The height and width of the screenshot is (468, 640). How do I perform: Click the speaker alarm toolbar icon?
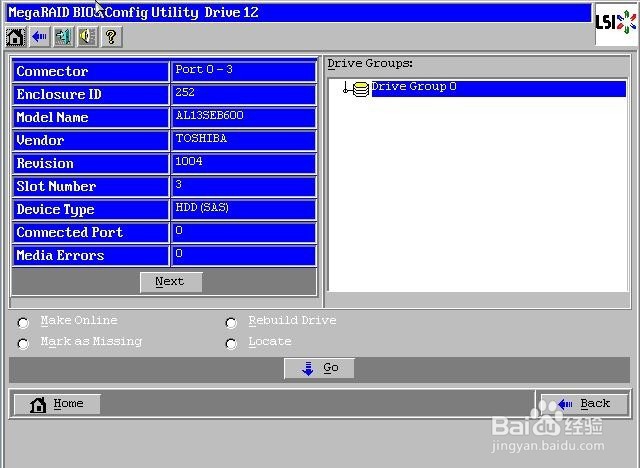[x=88, y=37]
